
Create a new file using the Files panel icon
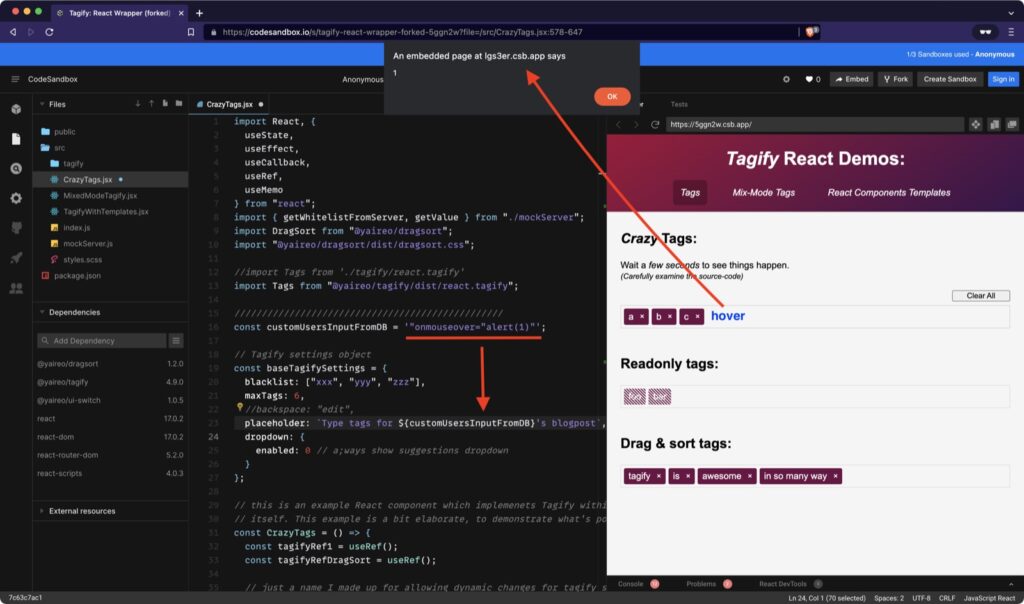[x=166, y=103]
